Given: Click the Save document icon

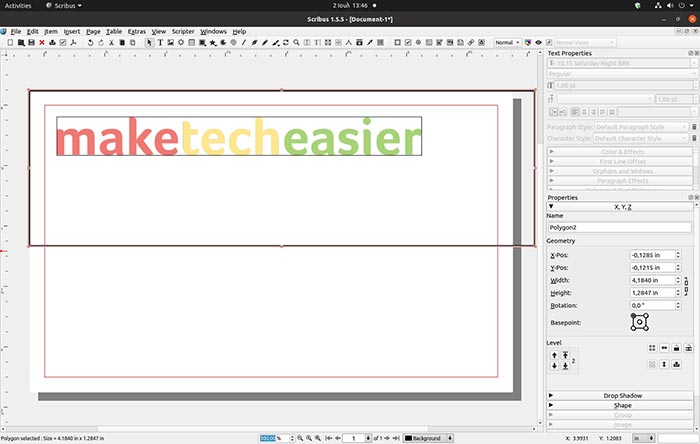Looking at the screenshot, I should (31, 42).
